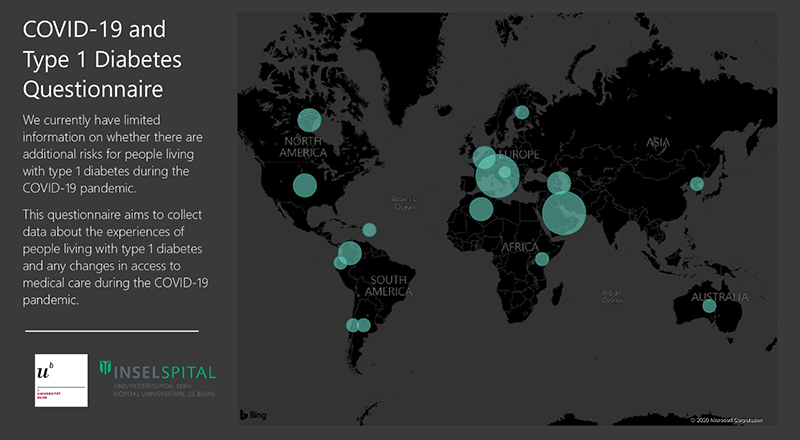Viewport: 800px width, 440px height.
Task: Click the paragraph starting 'We currently have limited'
Action: 113,154
